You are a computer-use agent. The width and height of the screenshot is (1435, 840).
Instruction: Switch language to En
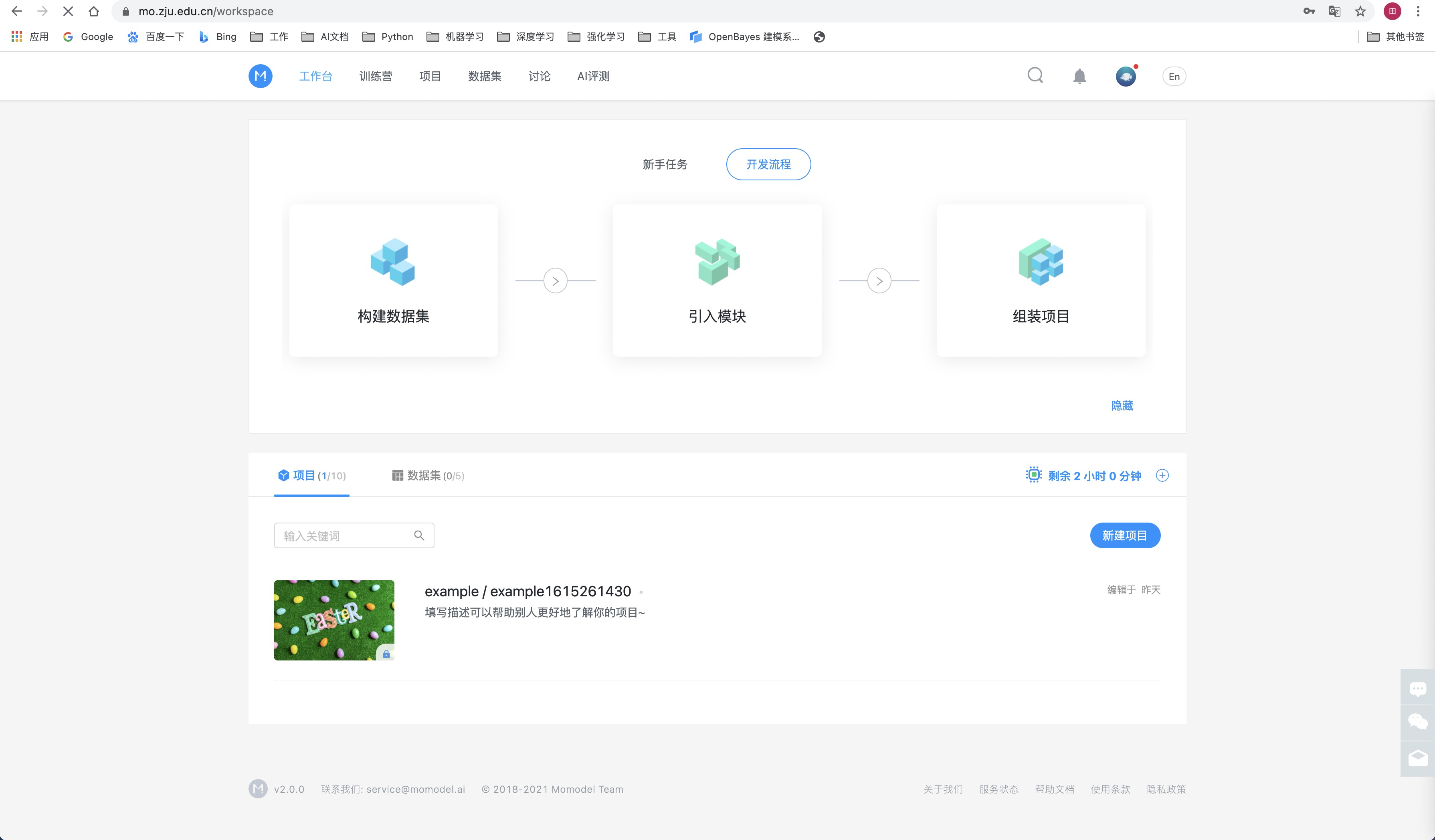1174,76
